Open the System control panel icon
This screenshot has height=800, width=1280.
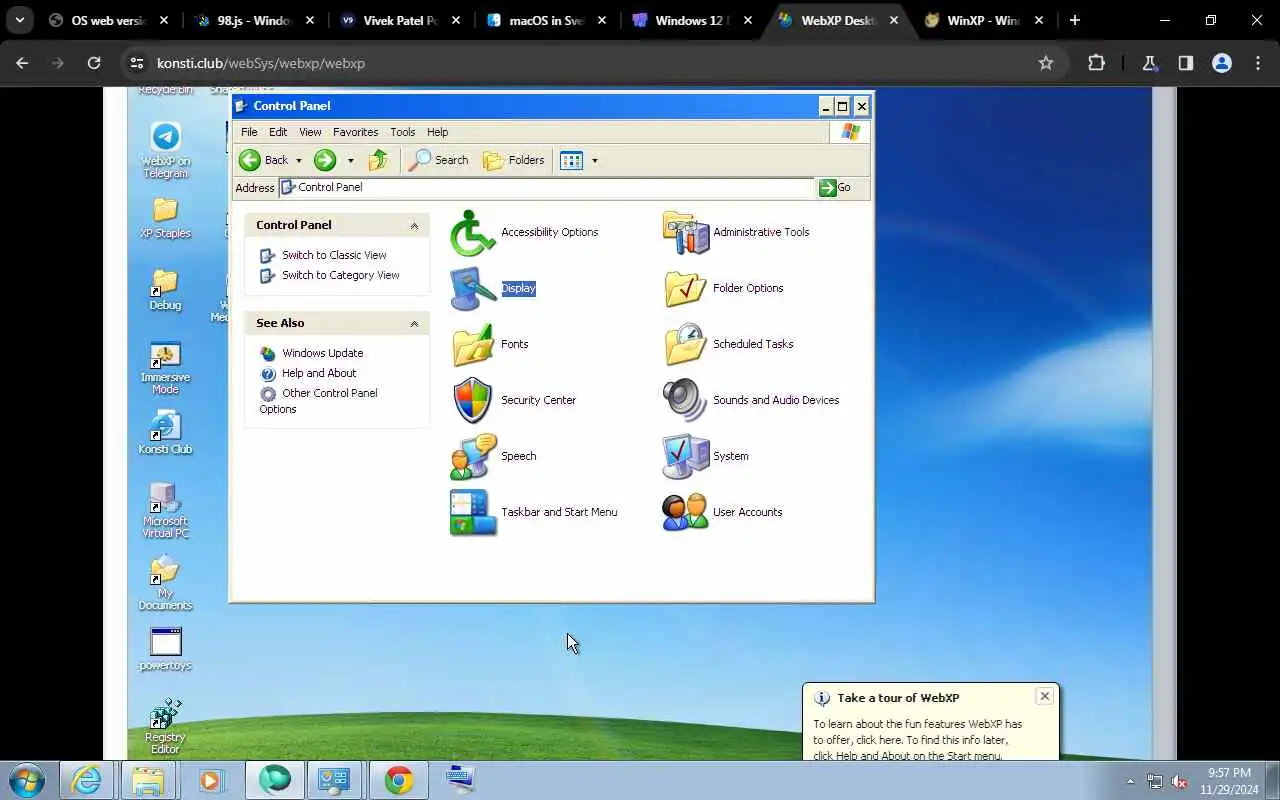[685, 456]
